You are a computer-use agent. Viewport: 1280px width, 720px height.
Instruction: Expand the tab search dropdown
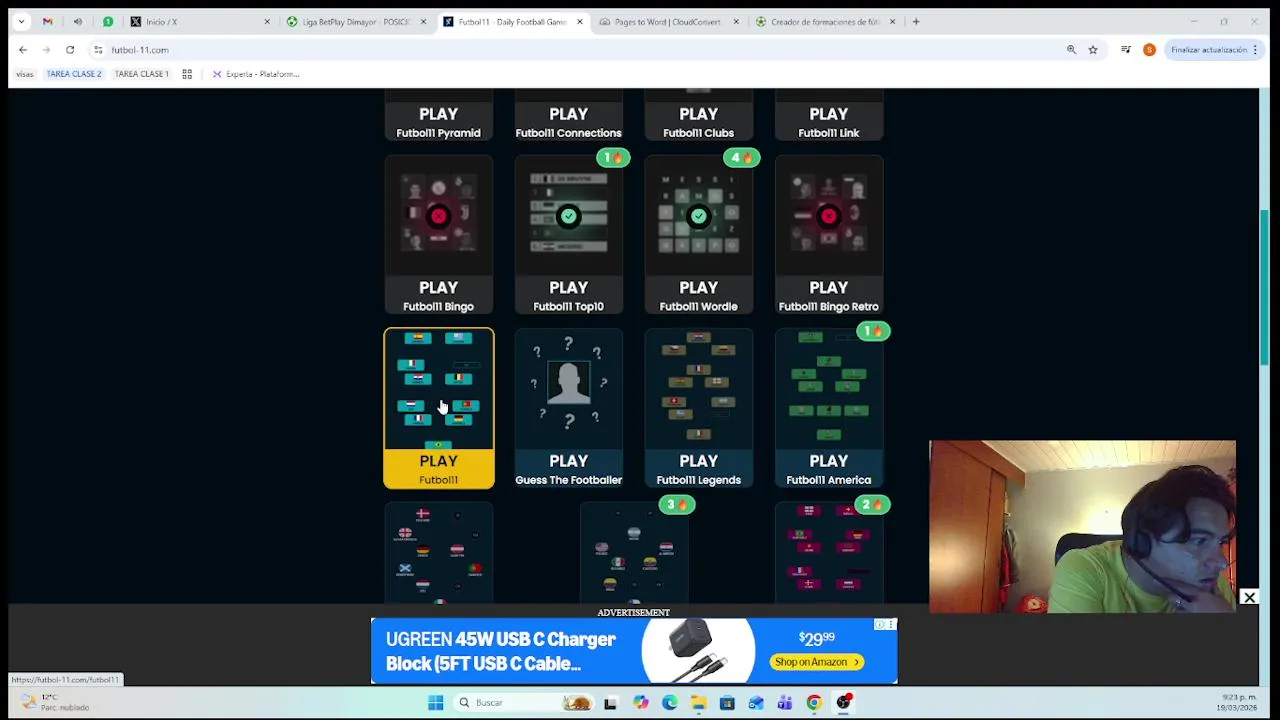(x=21, y=21)
